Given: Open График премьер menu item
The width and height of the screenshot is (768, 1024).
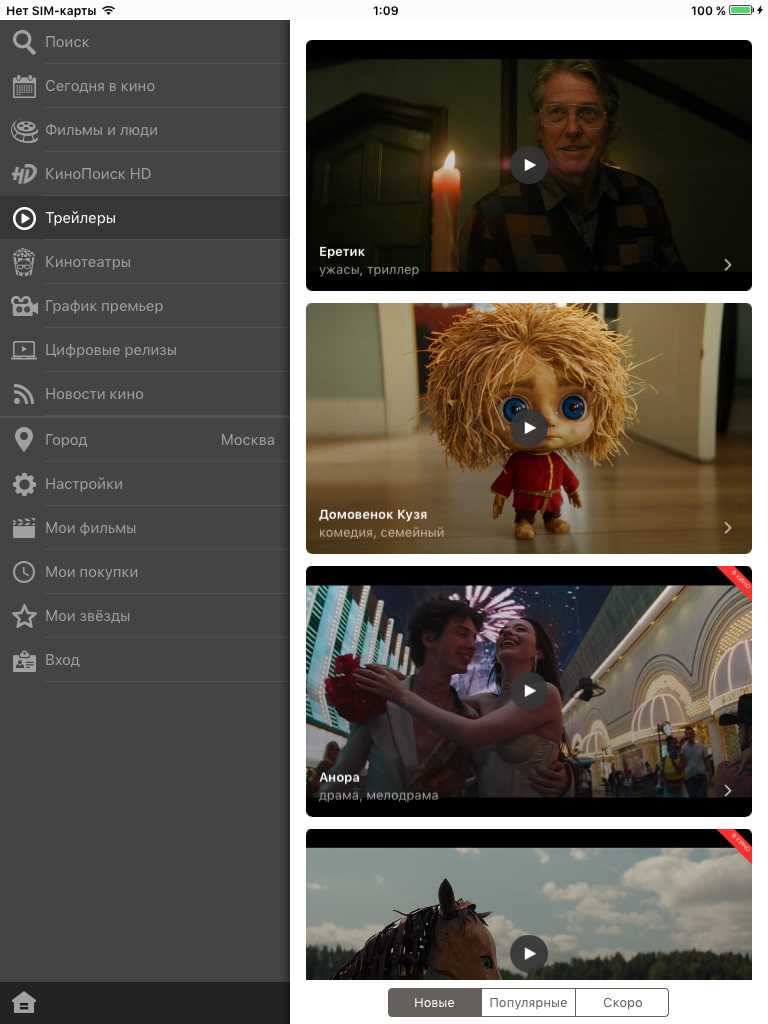Looking at the screenshot, I should click(x=145, y=306).
